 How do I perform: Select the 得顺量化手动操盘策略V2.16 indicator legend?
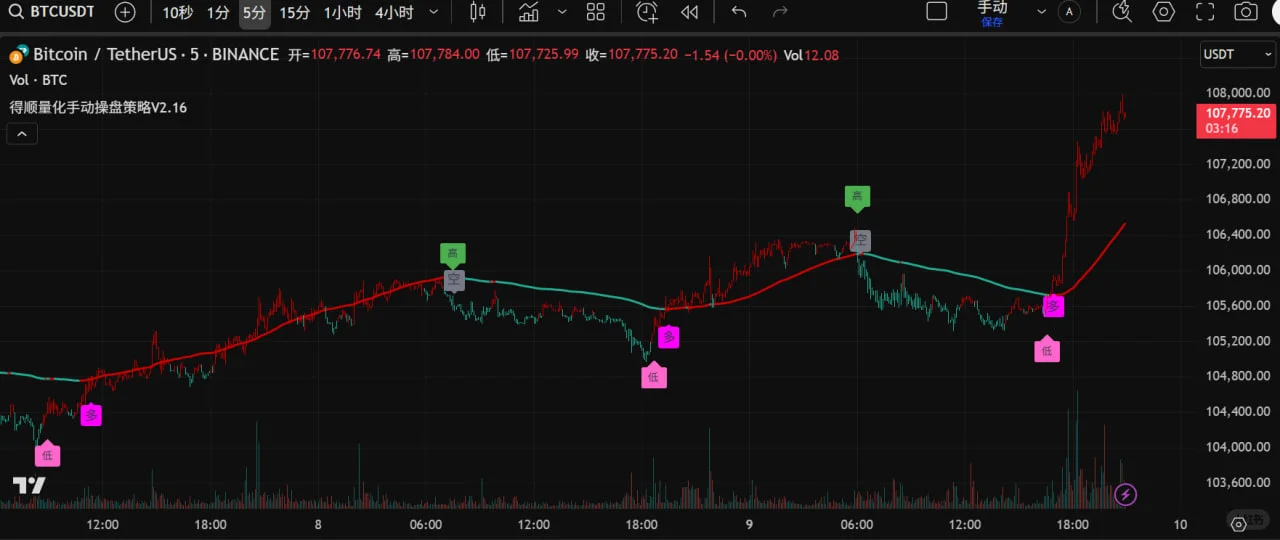pyautogui.click(x=98, y=107)
